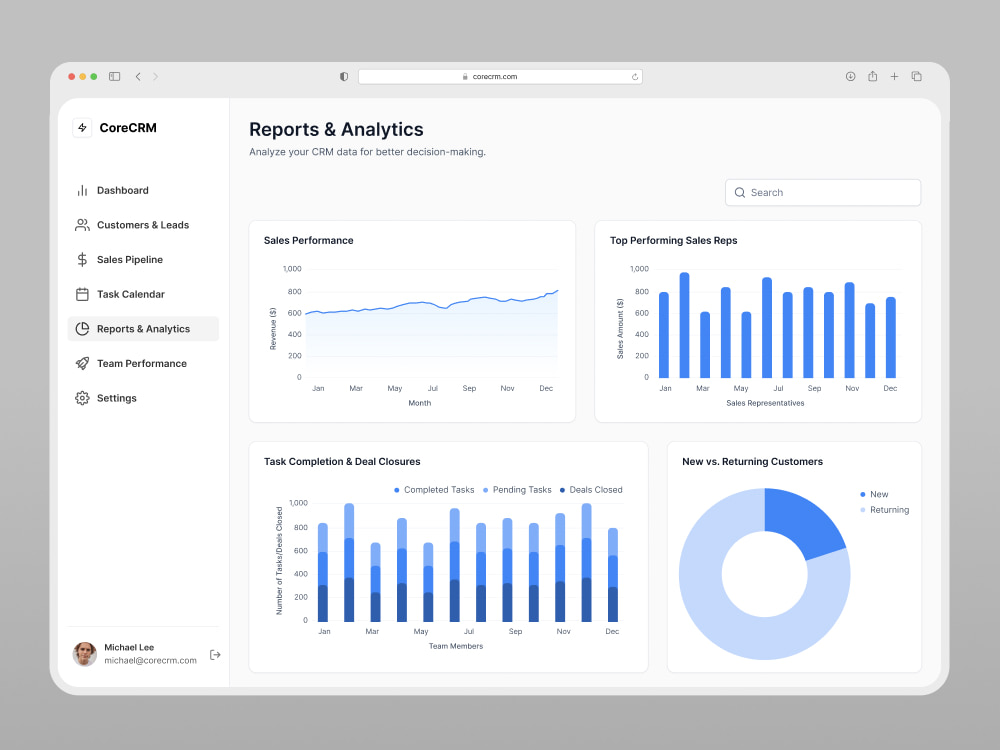Click the logout icon beside Michael Lee

[215, 654]
